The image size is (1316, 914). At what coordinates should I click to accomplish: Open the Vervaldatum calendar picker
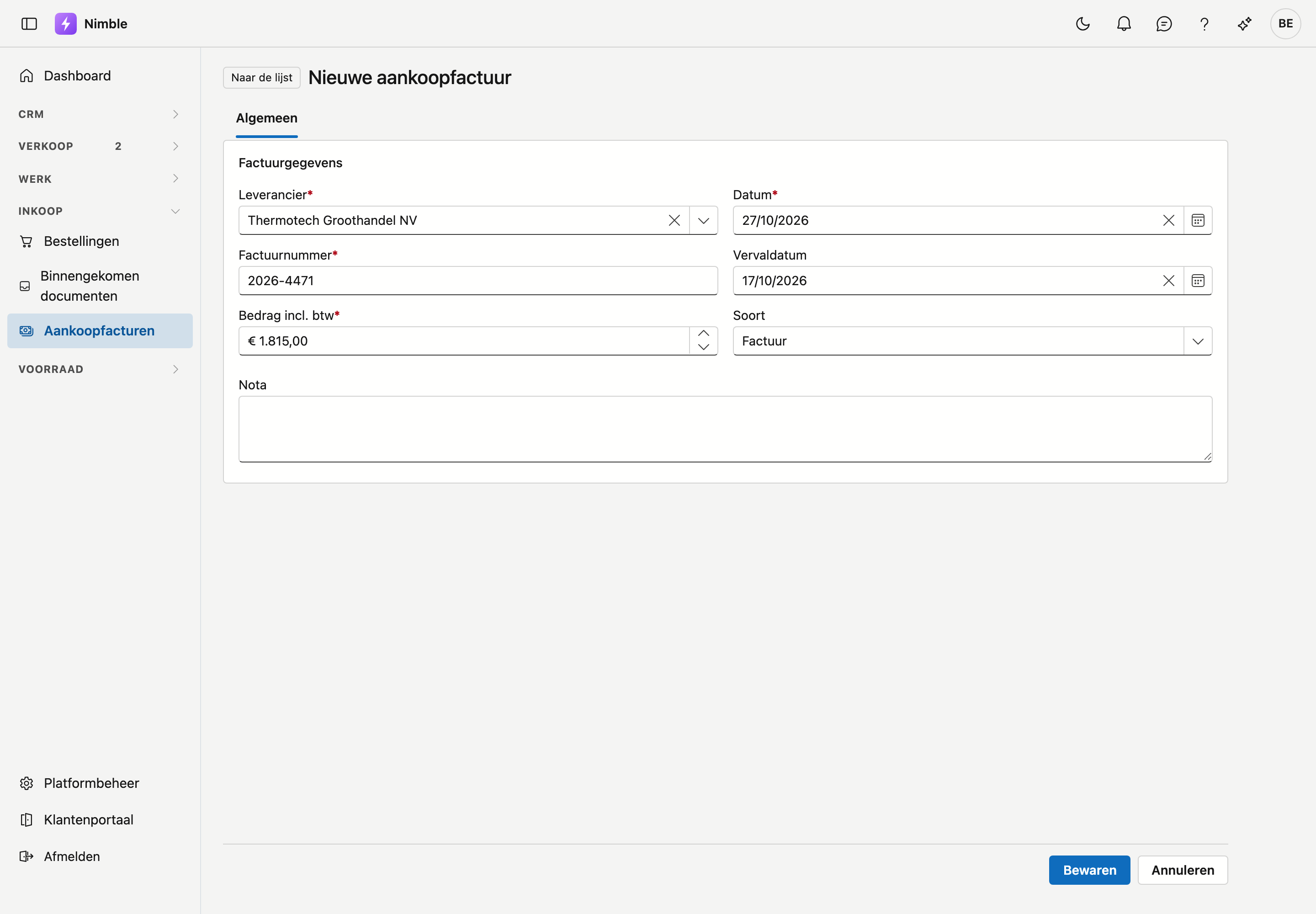click(1198, 281)
